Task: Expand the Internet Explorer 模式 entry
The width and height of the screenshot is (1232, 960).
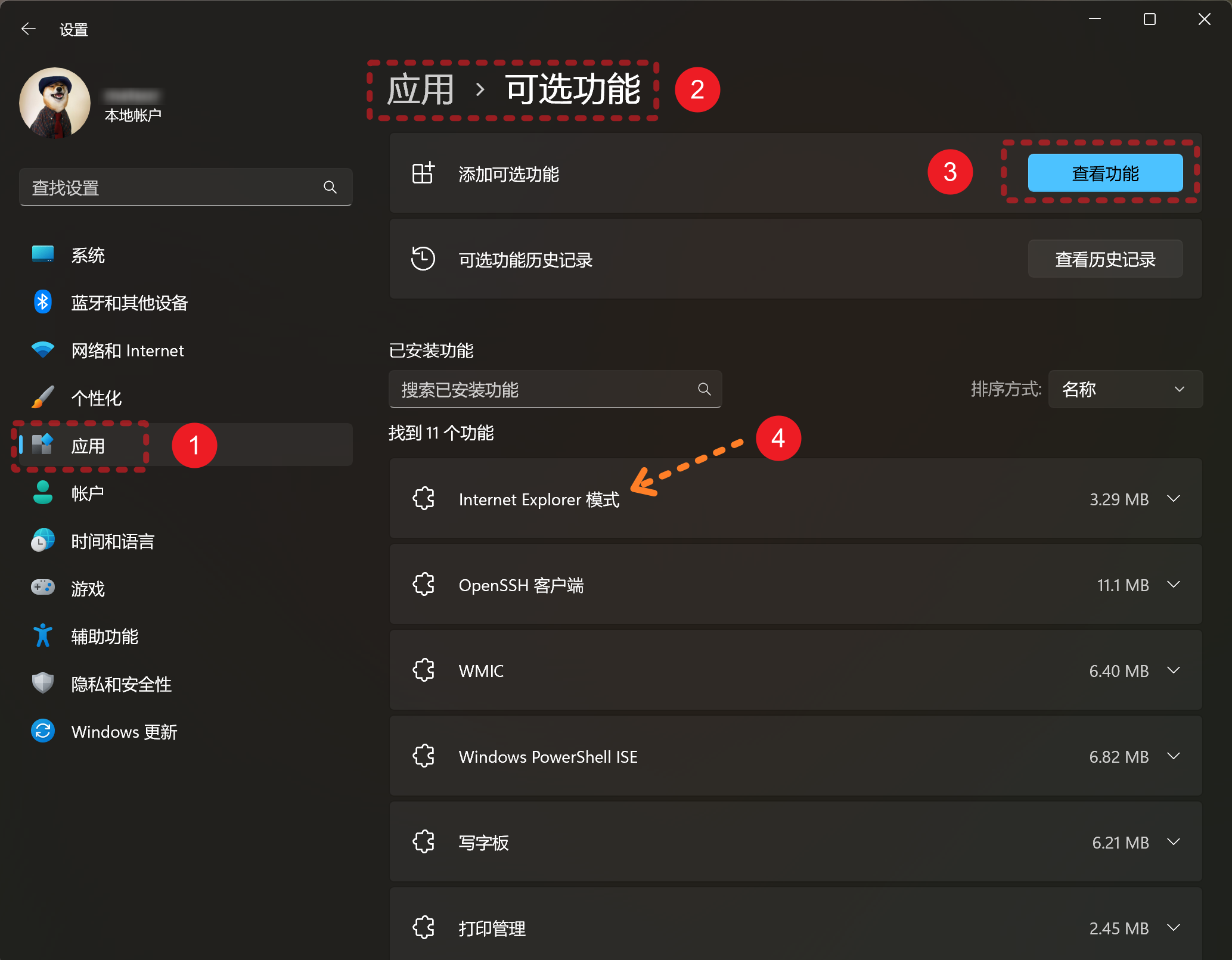Action: click(1173, 499)
